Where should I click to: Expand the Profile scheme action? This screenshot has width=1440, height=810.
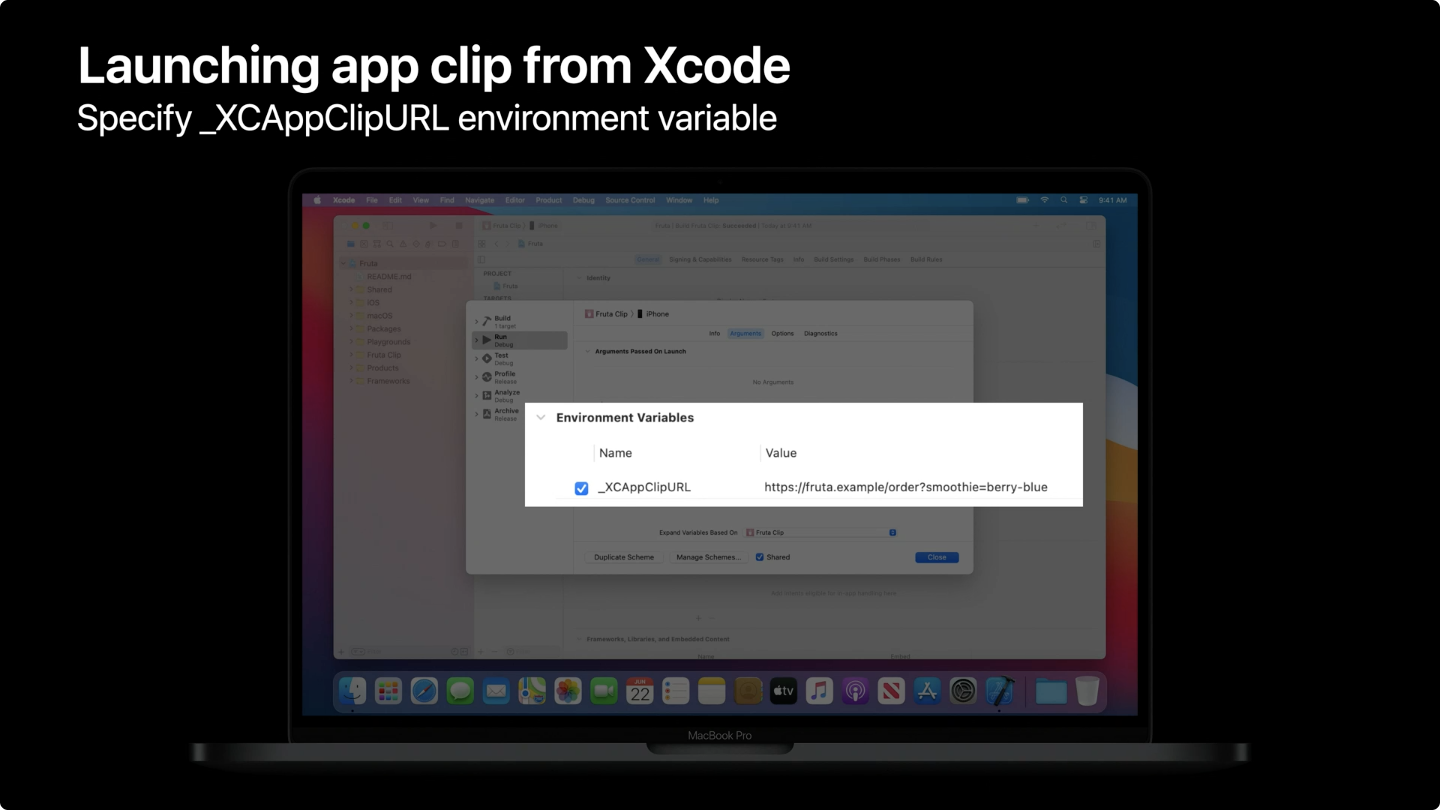tap(477, 377)
